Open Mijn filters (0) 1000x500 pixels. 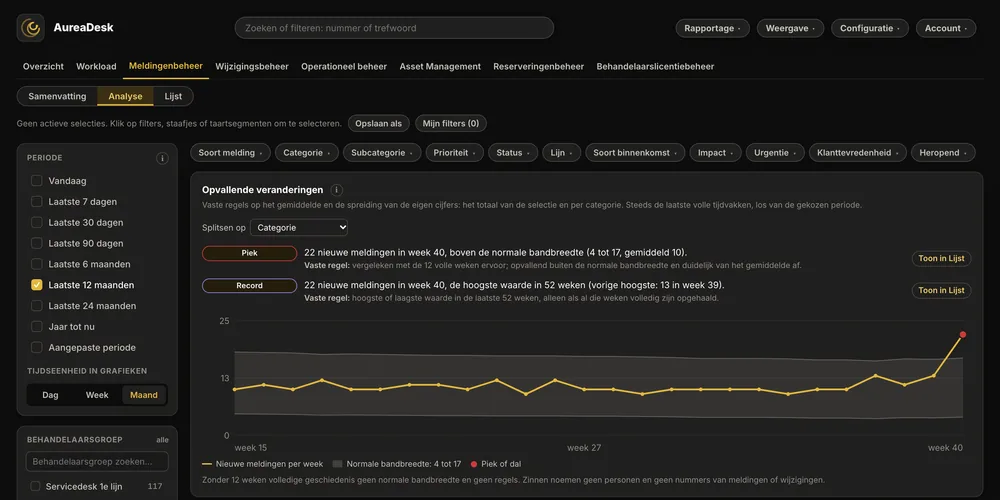(451, 124)
